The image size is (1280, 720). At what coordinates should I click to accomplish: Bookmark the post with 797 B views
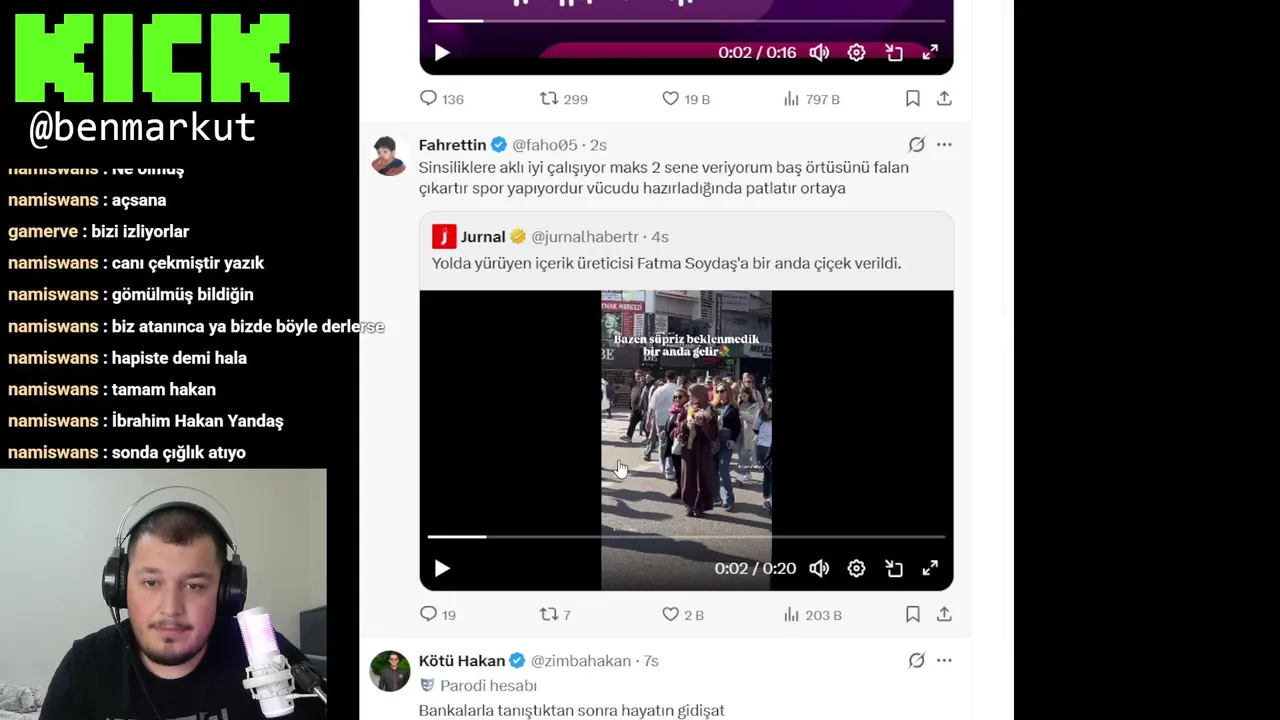913,99
